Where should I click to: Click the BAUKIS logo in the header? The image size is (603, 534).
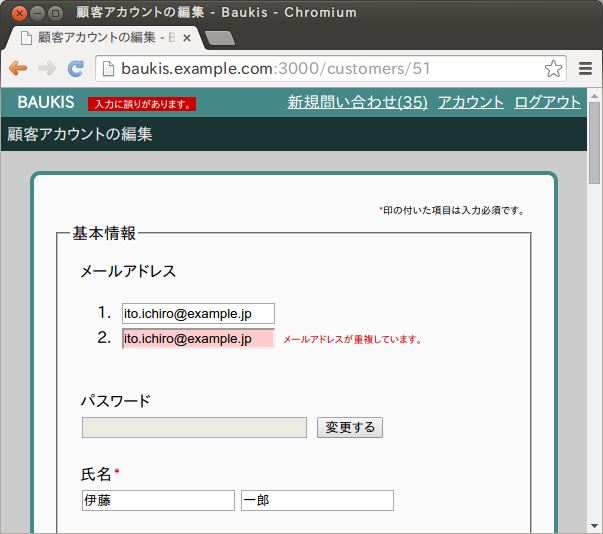point(46,103)
